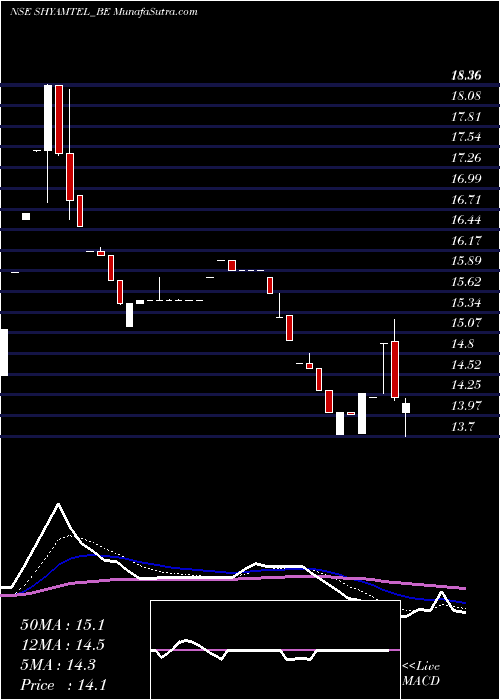Click the 16.99 price label

click(x=466, y=179)
